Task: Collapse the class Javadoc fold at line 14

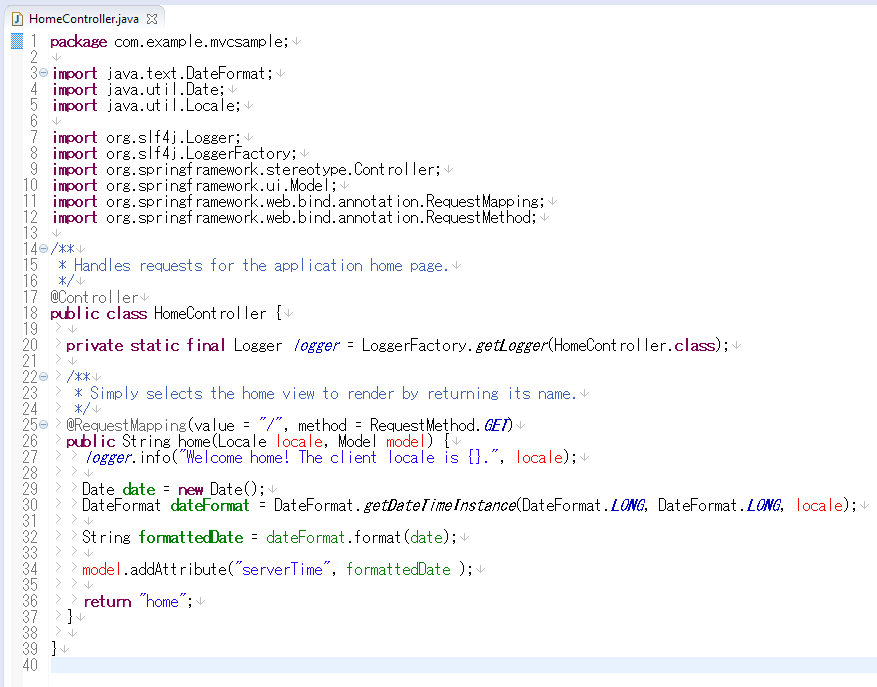Action: 44,249
